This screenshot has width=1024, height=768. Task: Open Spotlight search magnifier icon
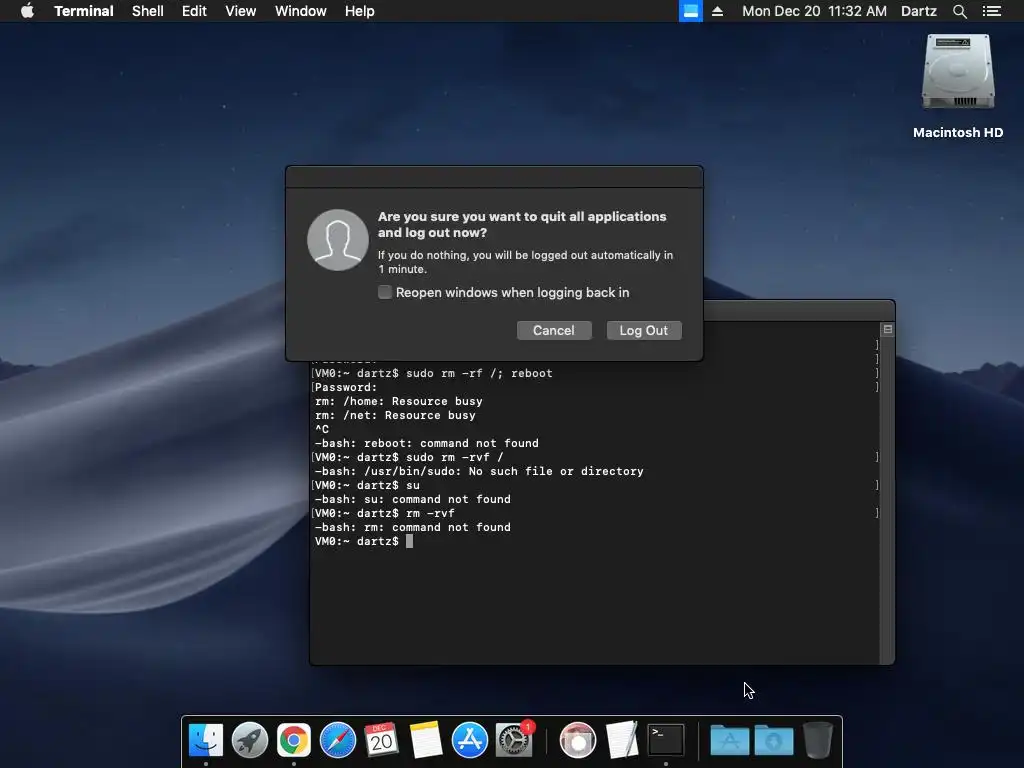click(x=959, y=11)
